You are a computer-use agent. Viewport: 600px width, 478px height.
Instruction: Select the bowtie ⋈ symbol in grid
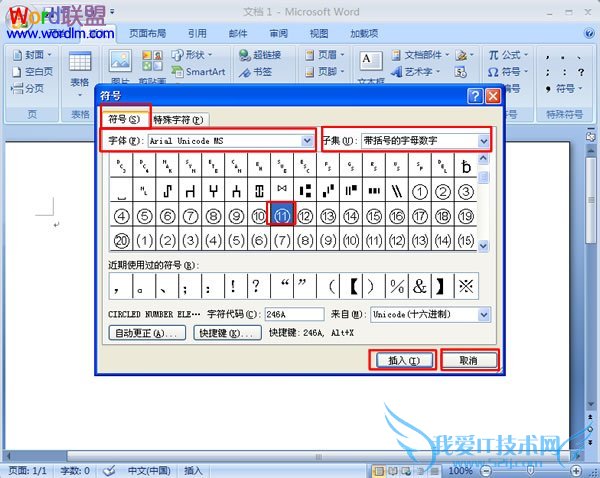coord(282,190)
